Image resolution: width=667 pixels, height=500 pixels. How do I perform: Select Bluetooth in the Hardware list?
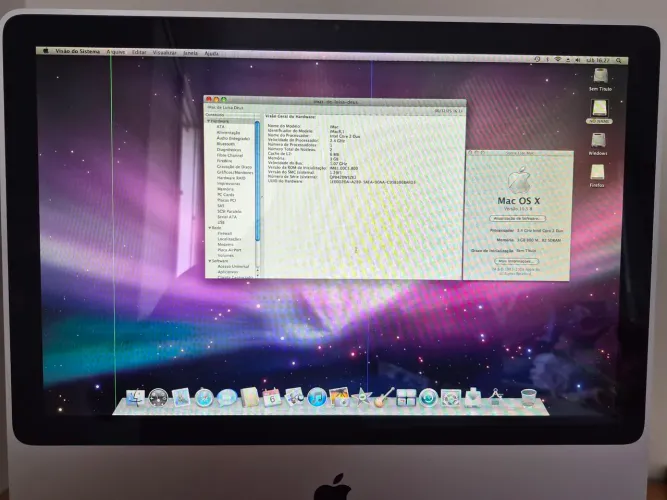pyautogui.click(x=225, y=144)
